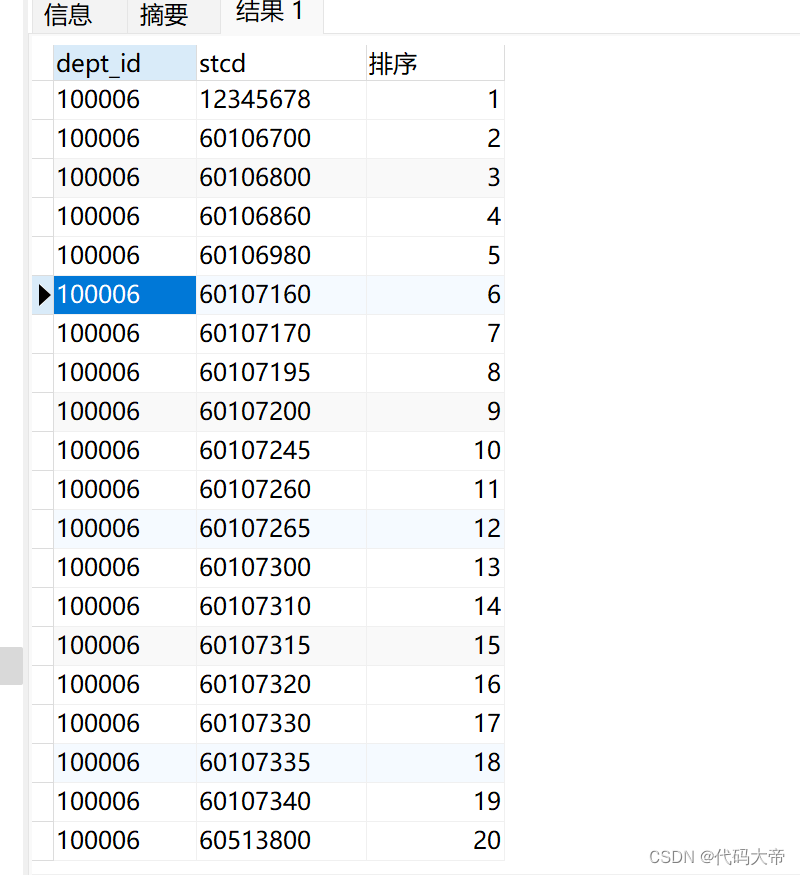Click dept_id cell in row with 60513800
800x875 pixels.
[x=125, y=840]
